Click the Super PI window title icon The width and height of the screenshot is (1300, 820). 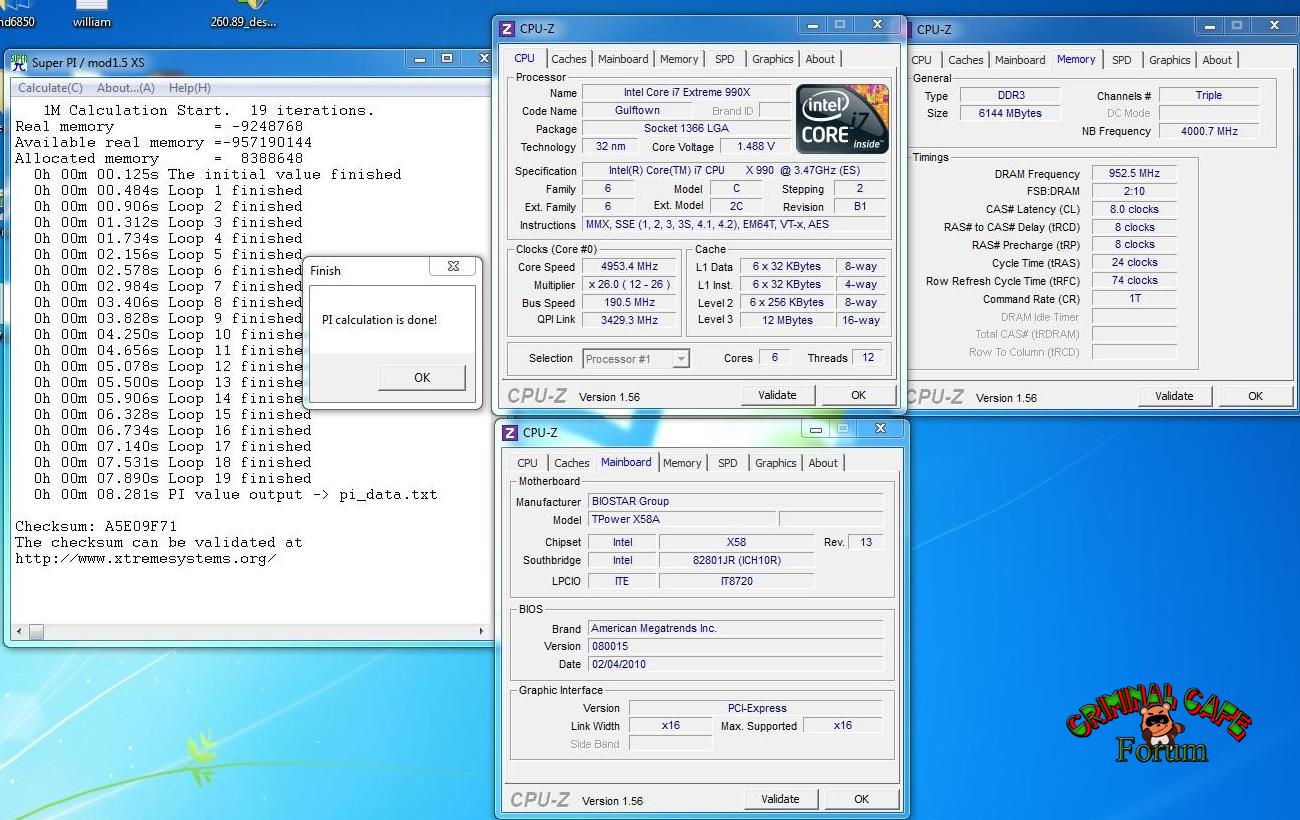point(19,62)
